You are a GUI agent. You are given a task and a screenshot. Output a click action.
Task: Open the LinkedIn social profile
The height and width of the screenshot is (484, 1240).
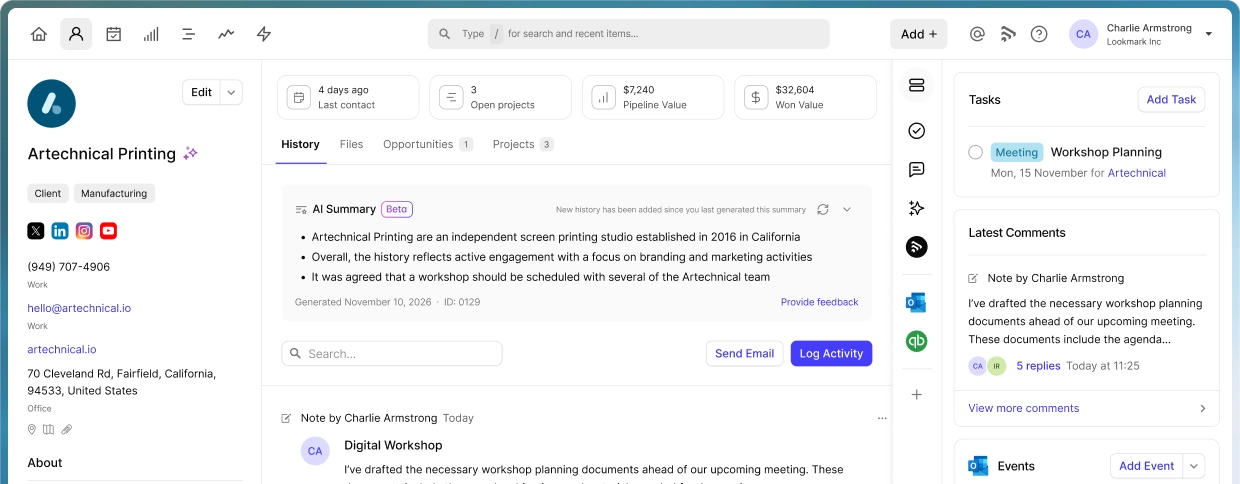click(x=60, y=231)
